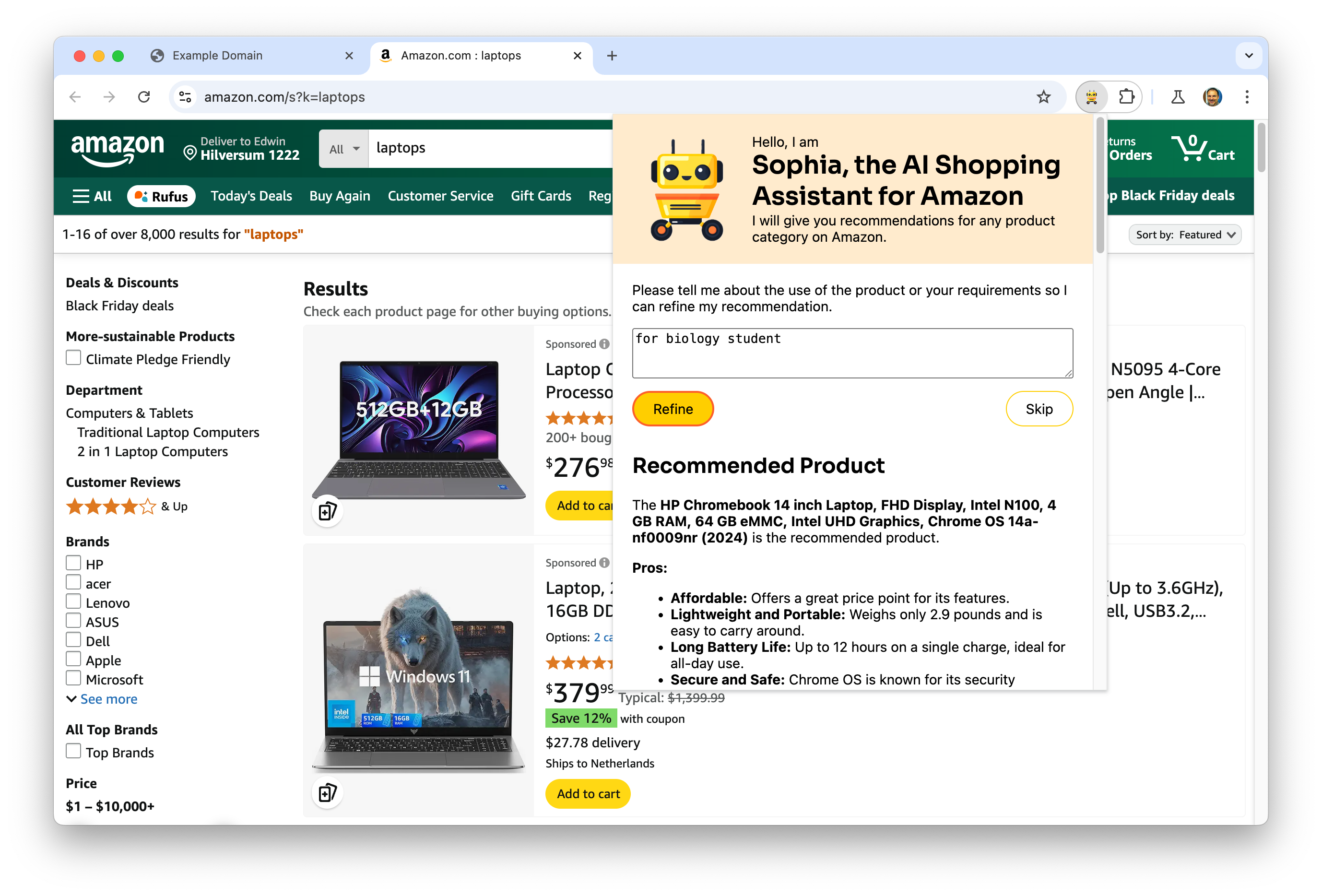This screenshot has width=1322, height=896.
Task: Open the Chrome extensions puzzle icon
Action: 1126,97
